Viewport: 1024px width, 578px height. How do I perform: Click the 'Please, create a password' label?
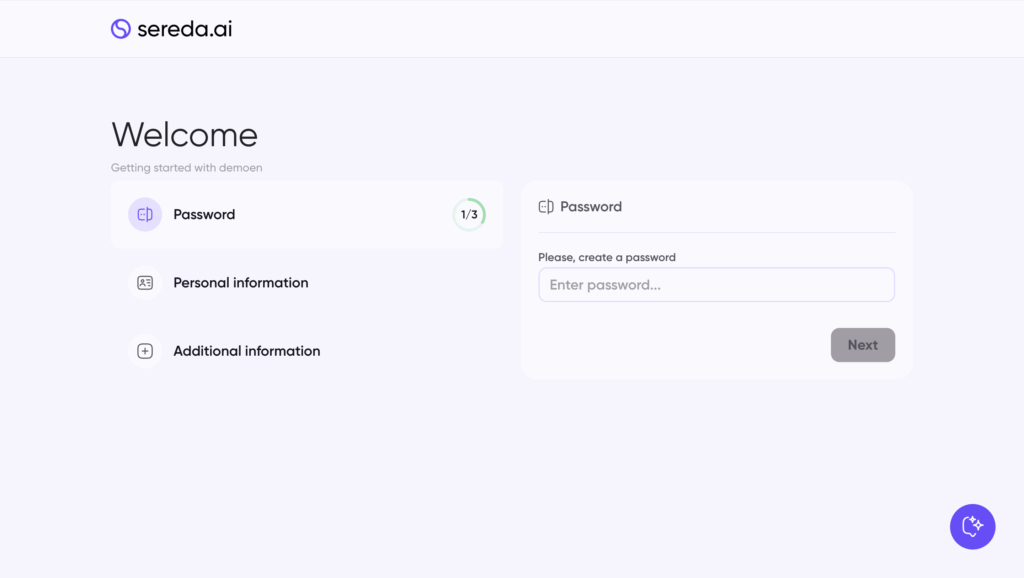click(x=607, y=257)
